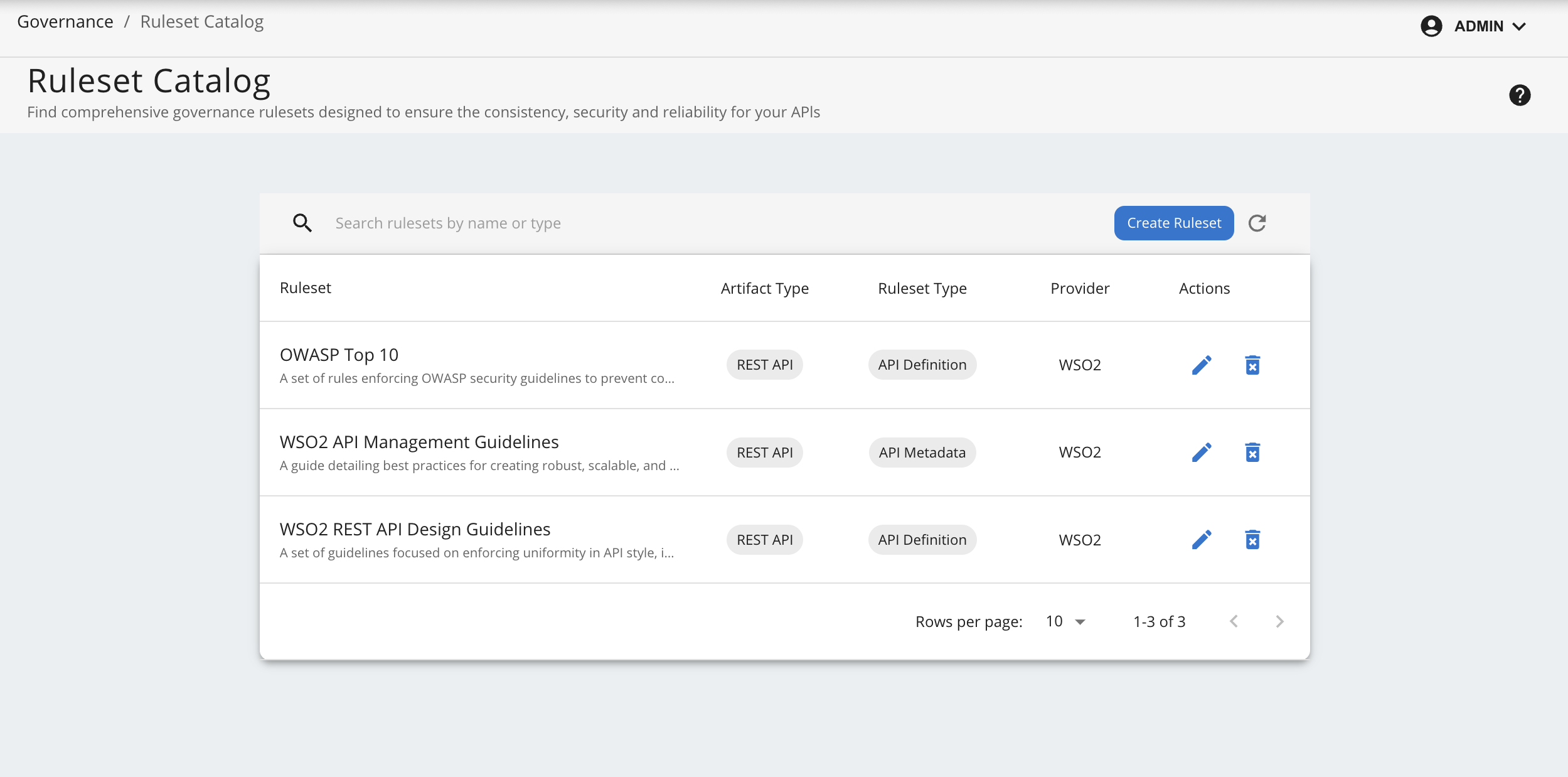This screenshot has height=777, width=1568.
Task: Expand the ADMIN user dropdown chevron
Action: (x=1519, y=26)
